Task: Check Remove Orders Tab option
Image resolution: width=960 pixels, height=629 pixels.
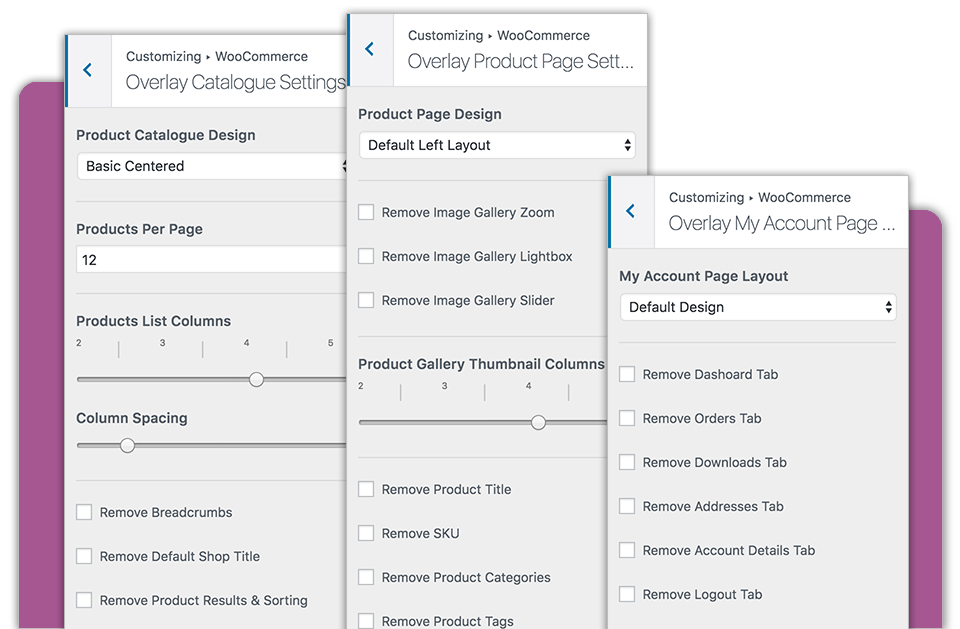Action: coord(628,418)
